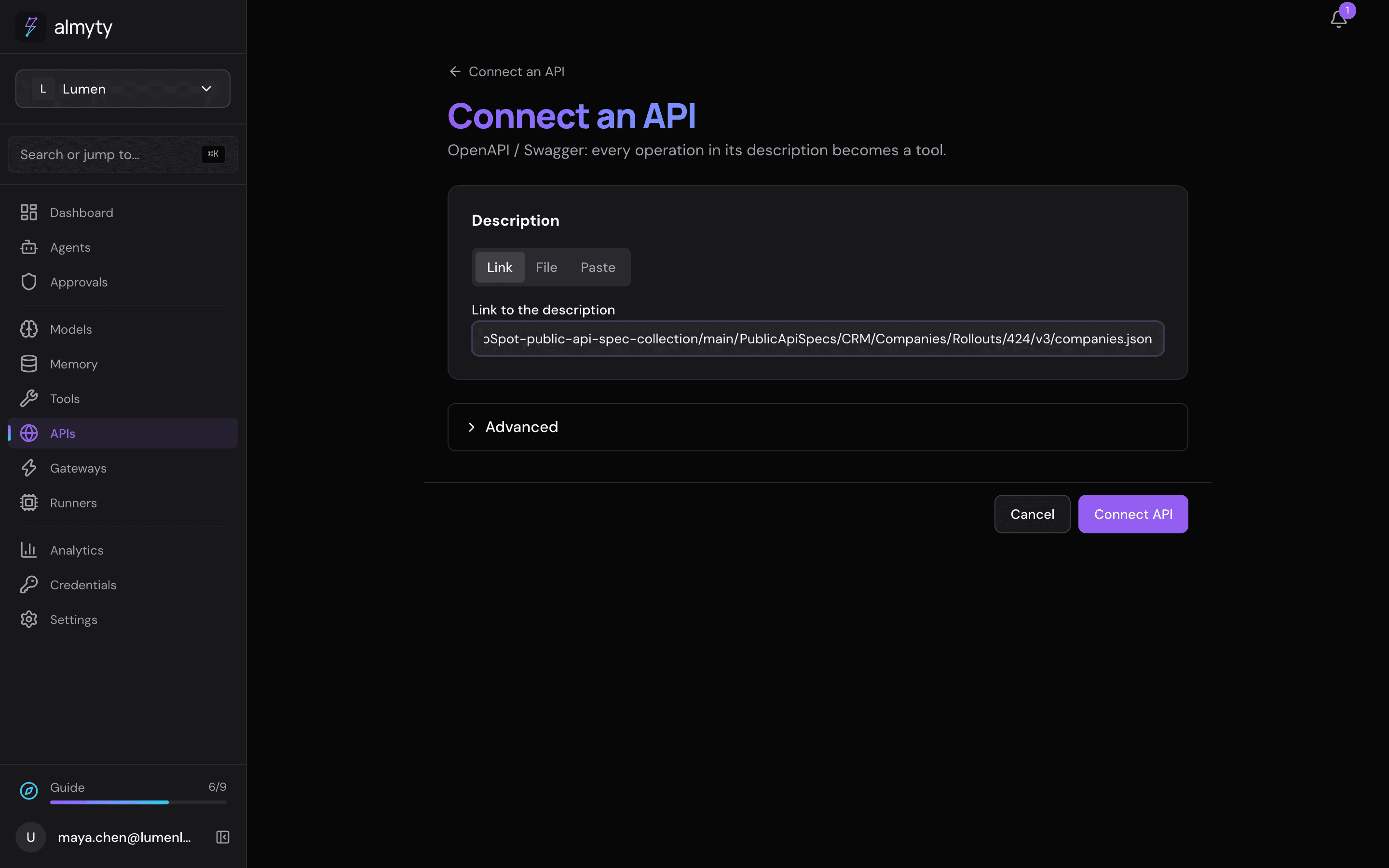The width and height of the screenshot is (1389, 868).
Task: Open the Credentials label in sidebar
Action: tap(83, 585)
